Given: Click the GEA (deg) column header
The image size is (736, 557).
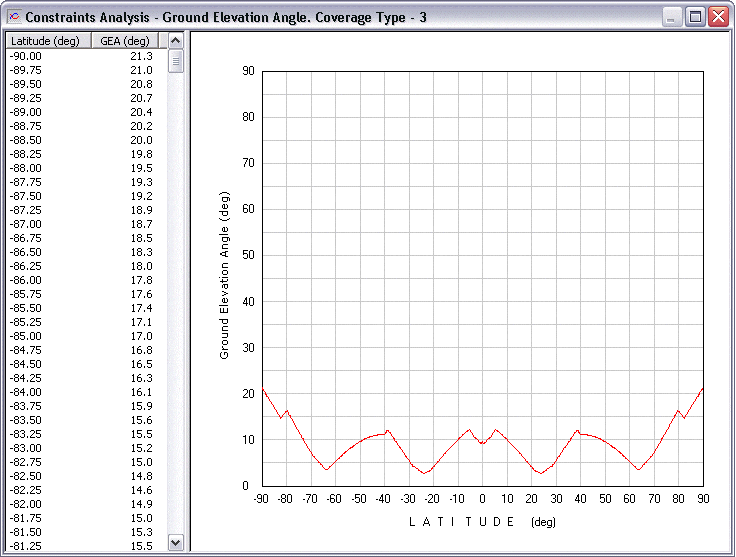Looking at the screenshot, I should (125, 41).
